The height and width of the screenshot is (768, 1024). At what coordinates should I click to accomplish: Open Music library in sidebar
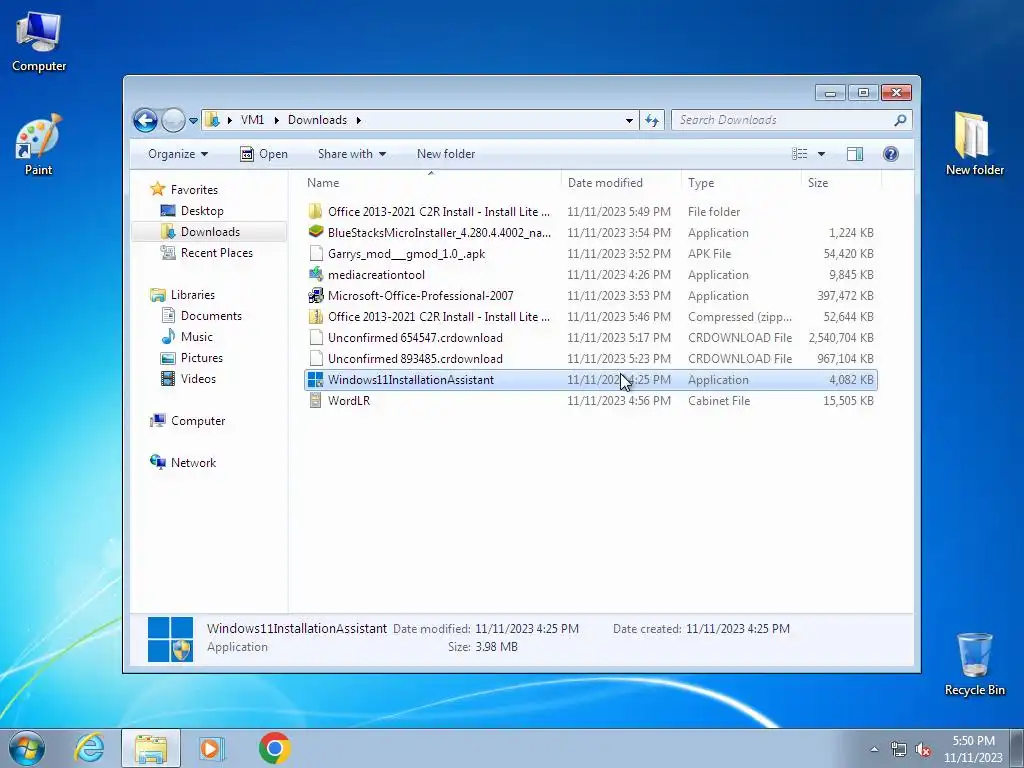pyautogui.click(x=197, y=336)
